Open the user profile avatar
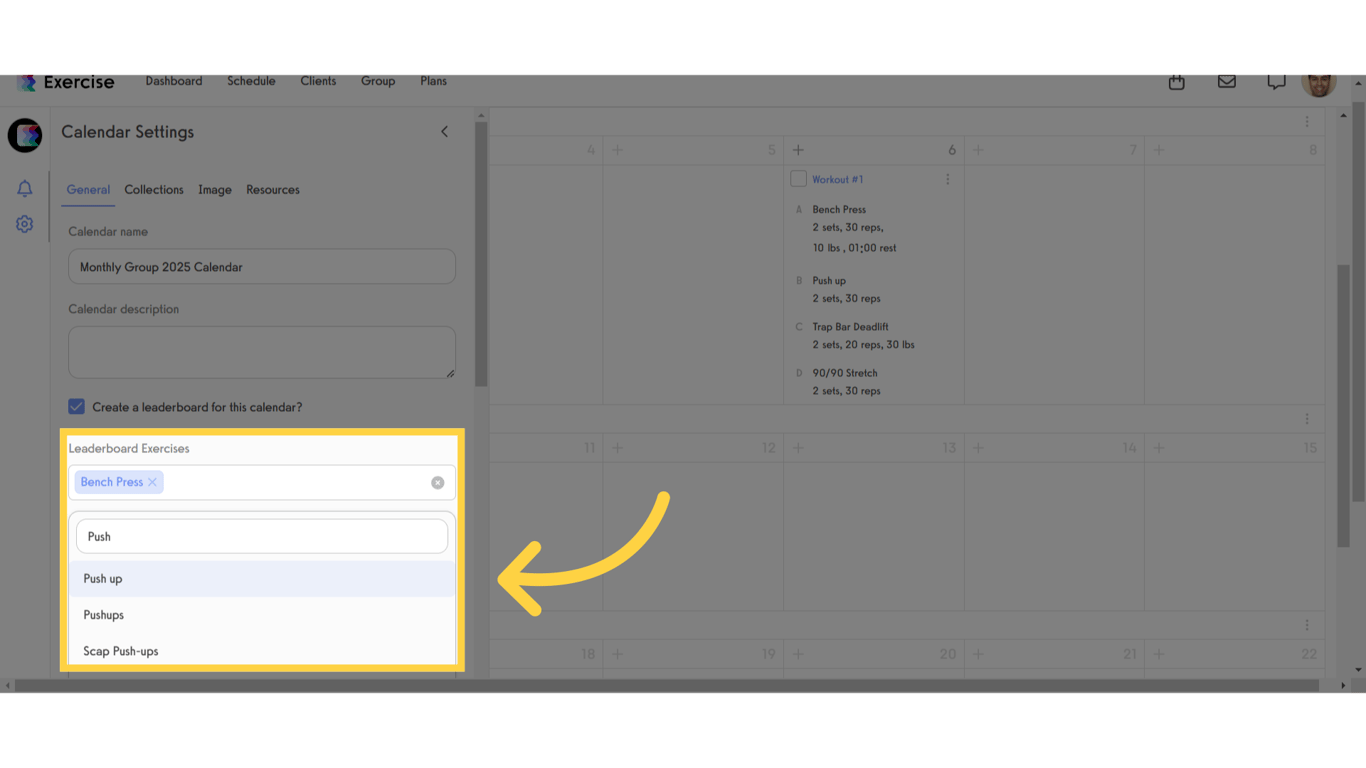The height and width of the screenshot is (768, 1366). [x=1319, y=84]
